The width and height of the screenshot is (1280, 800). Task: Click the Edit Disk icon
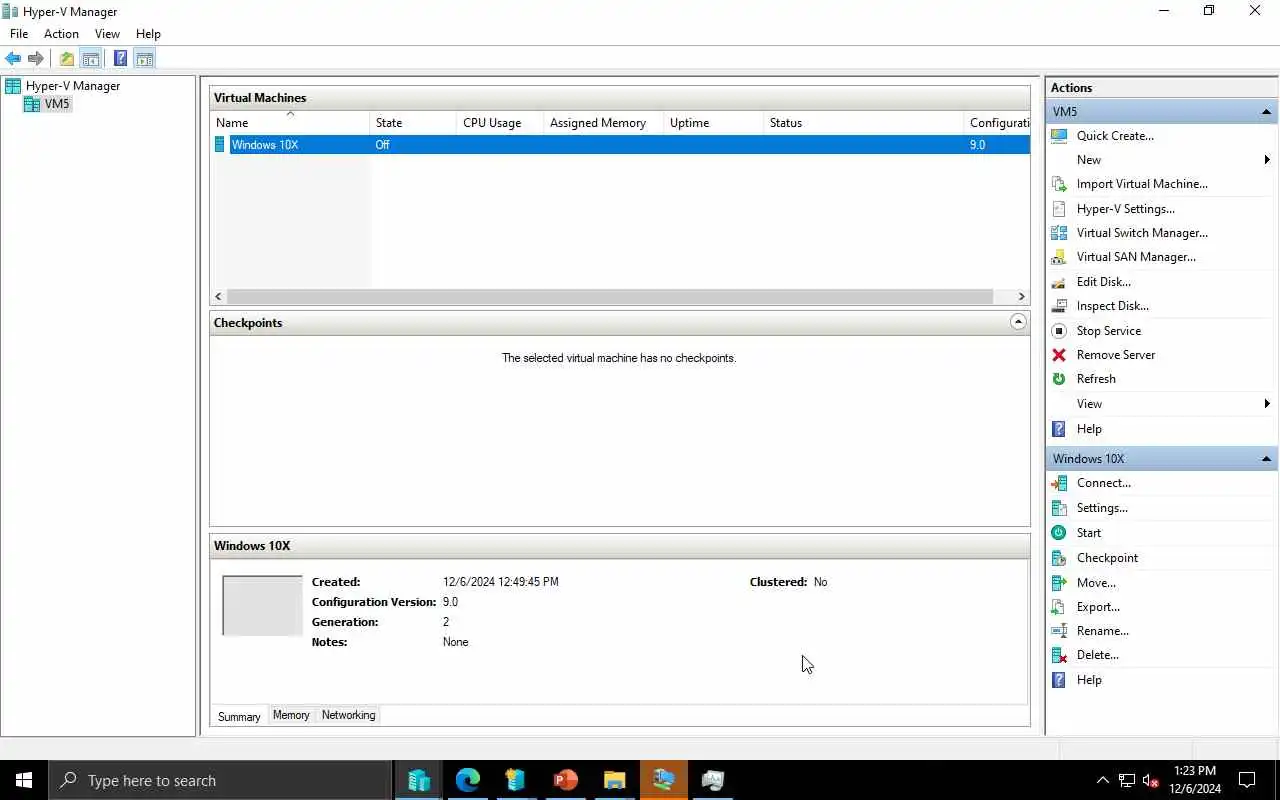coord(1059,282)
